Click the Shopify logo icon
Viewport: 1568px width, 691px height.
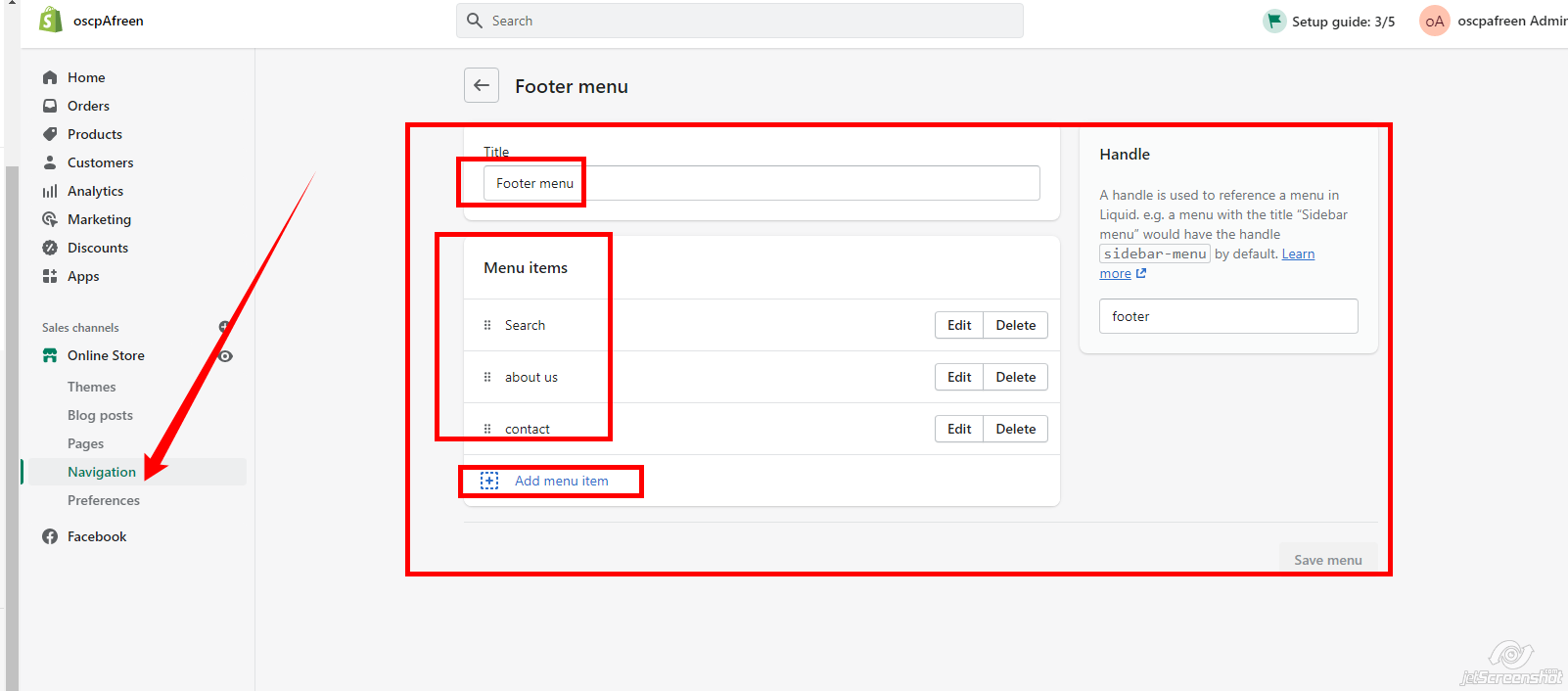[x=51, y=20]
